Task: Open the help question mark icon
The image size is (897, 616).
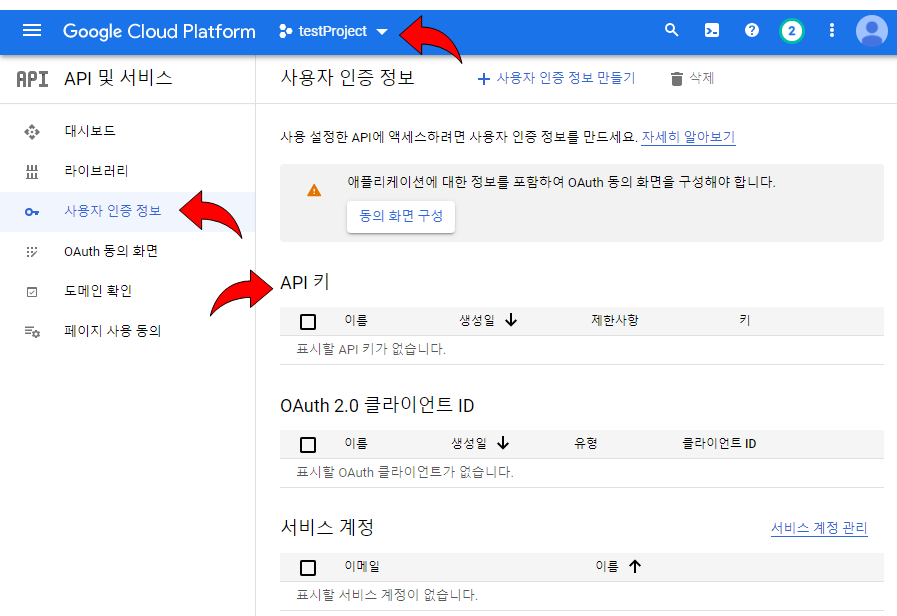Action: click(752, 30)
